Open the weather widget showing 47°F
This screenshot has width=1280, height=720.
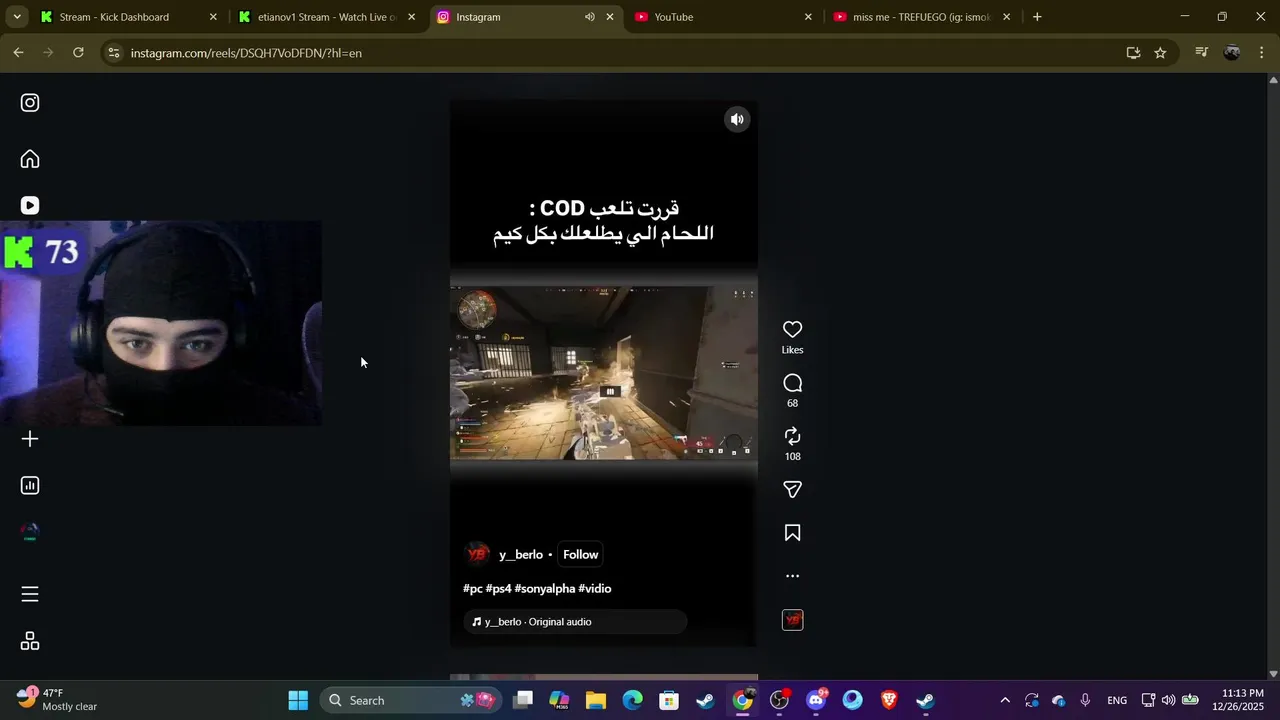(x=58, y=700)
